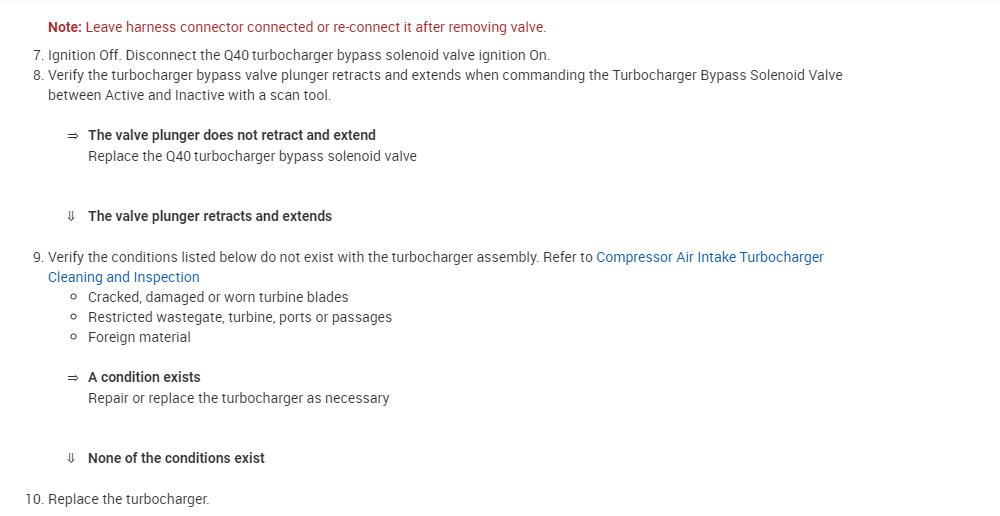Click step 8 "Verify the turbocharger bypass valve" text
1000x516 pixels.
[x=445, y=75]
